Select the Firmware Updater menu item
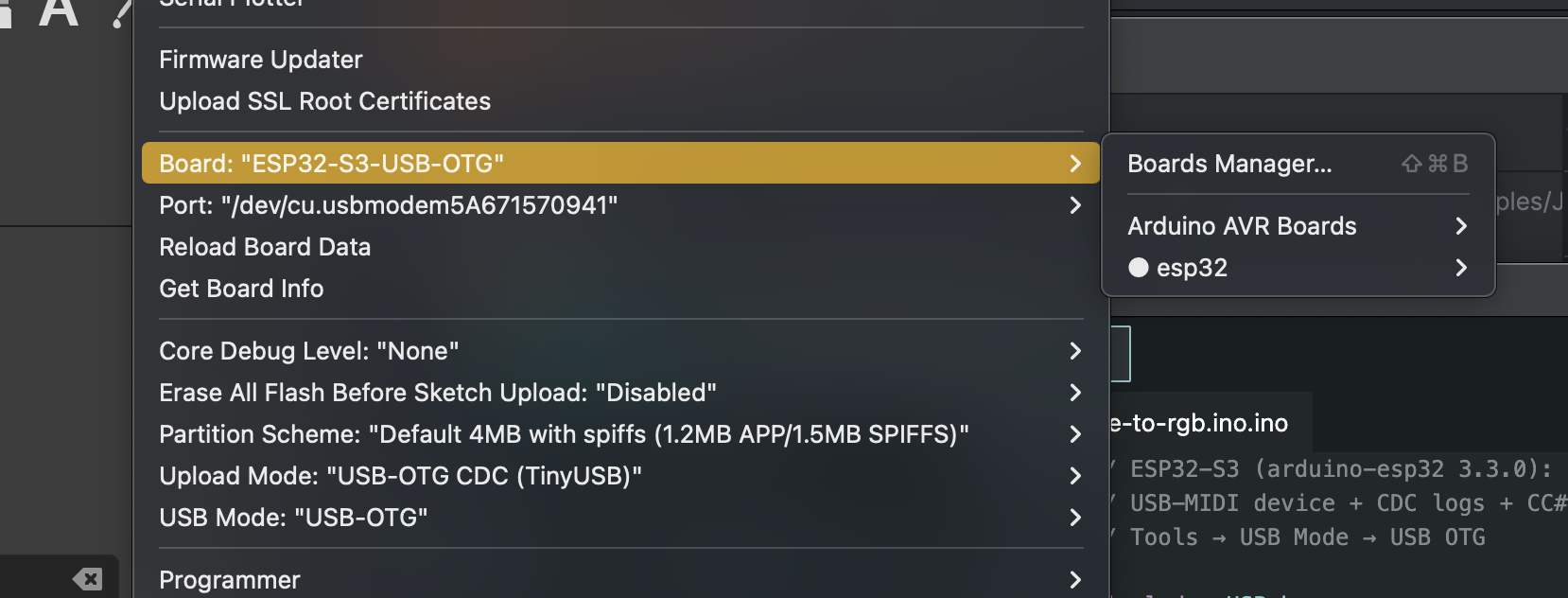The image size is (1568, 598). [261, 60]
